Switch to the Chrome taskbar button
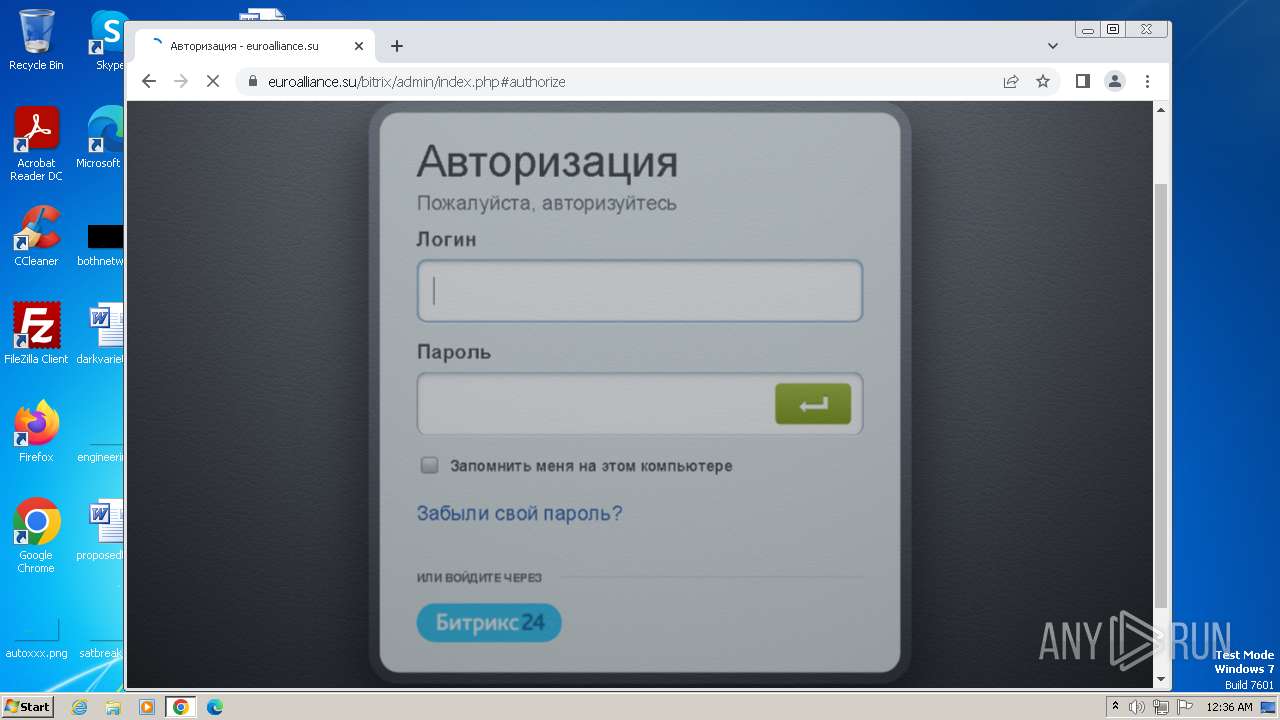The height and width of the screenshot is (720, 1280). pos(181,707)
